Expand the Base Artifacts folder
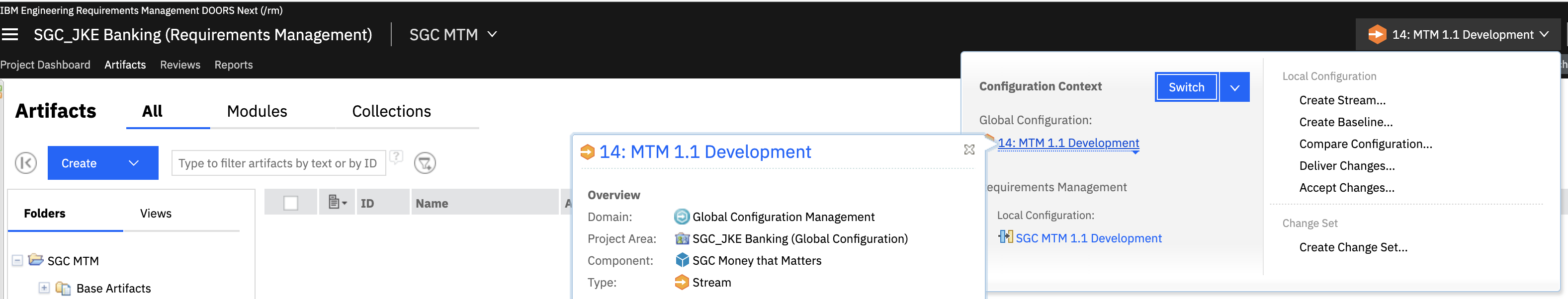 (44, 288)
